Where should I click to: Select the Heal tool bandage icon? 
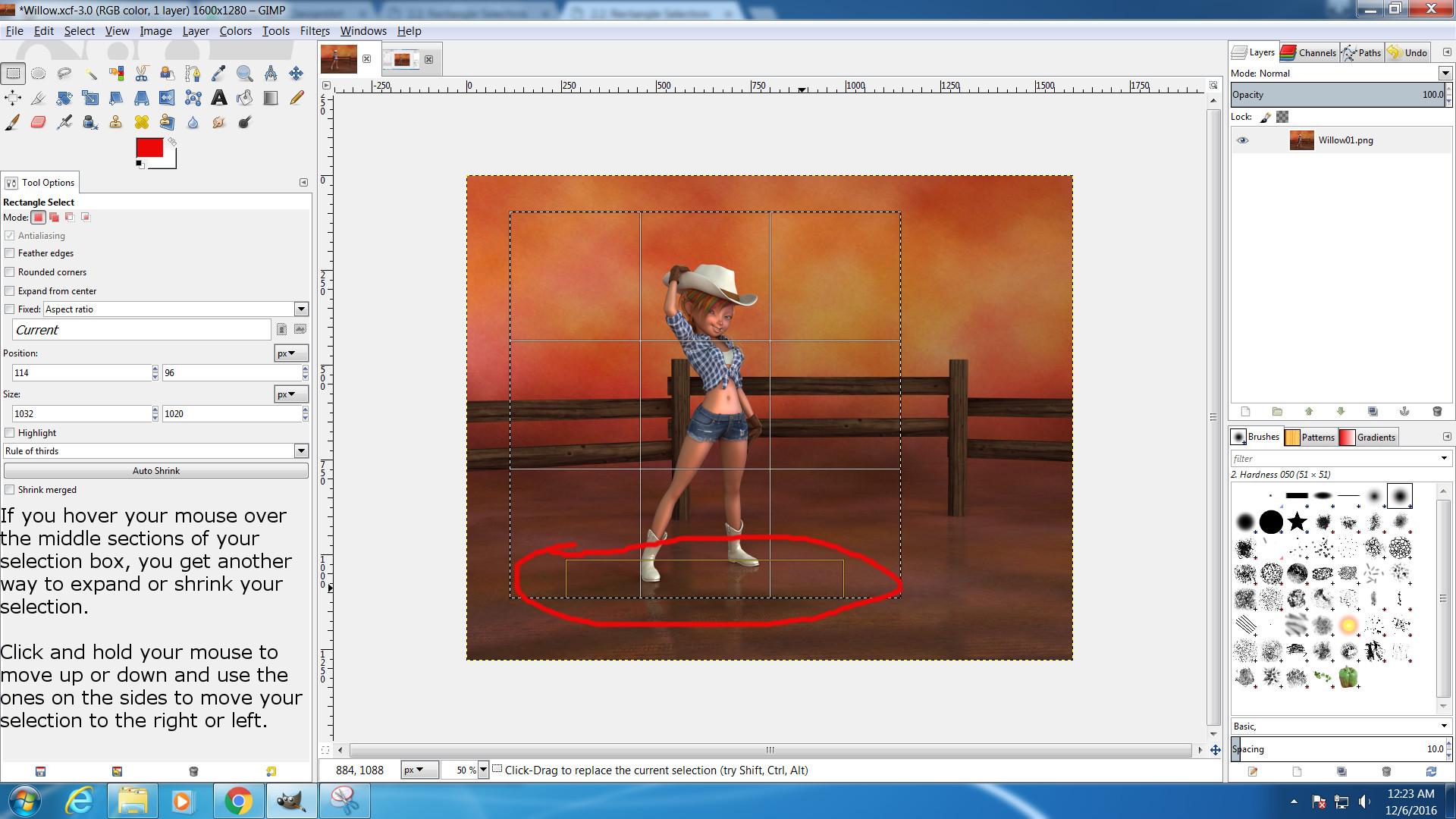coord(142,122)
